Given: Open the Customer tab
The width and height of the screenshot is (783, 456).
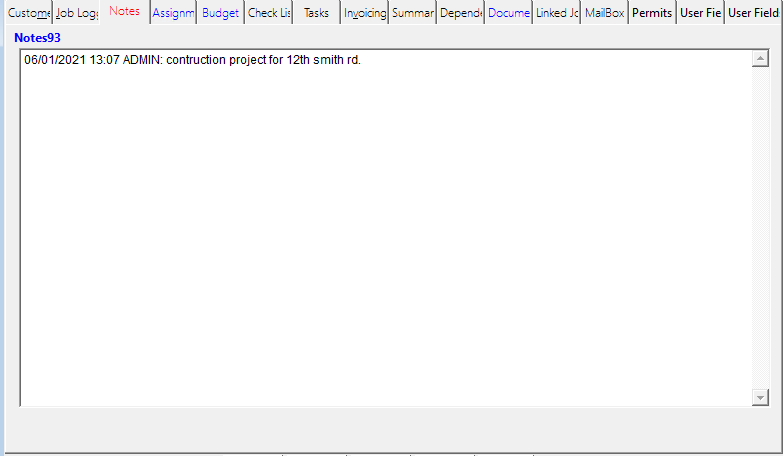Looking at the screenshot, I should pos(28,13).
